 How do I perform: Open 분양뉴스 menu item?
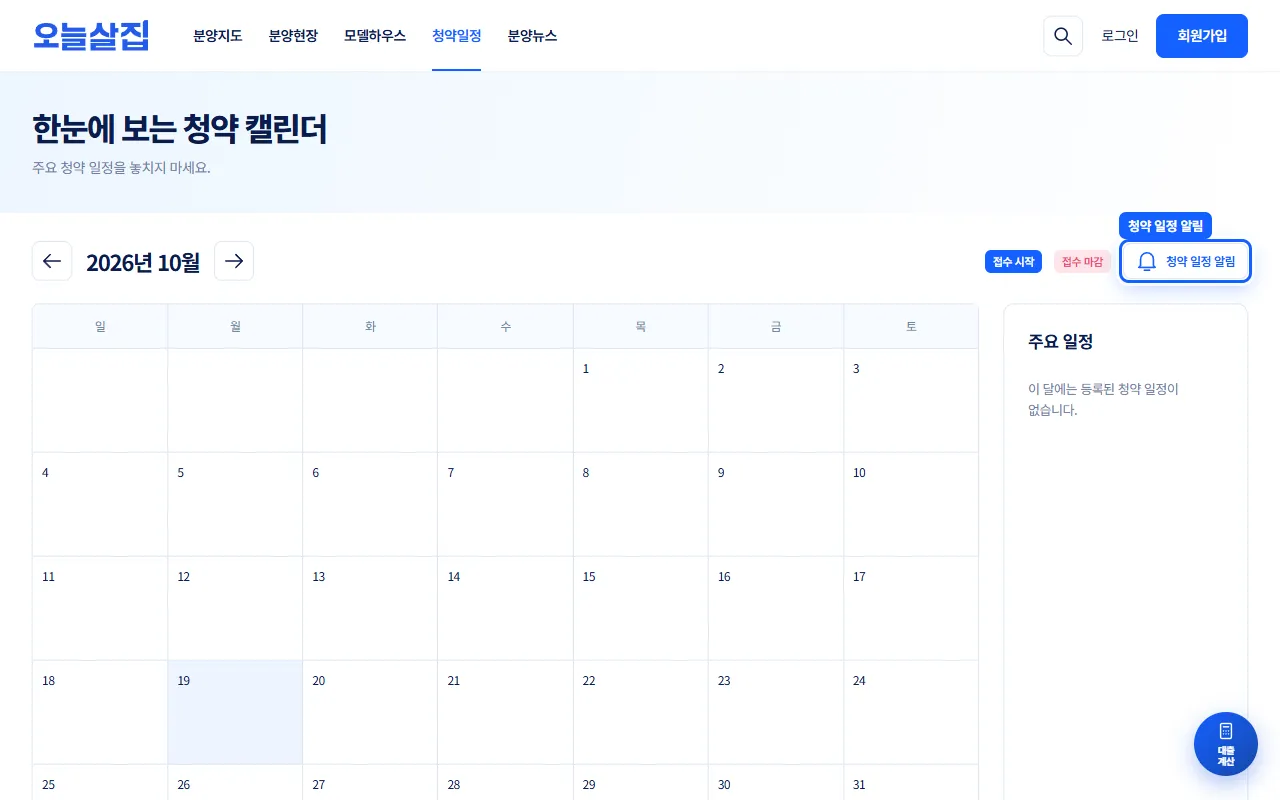click(532, 36)
